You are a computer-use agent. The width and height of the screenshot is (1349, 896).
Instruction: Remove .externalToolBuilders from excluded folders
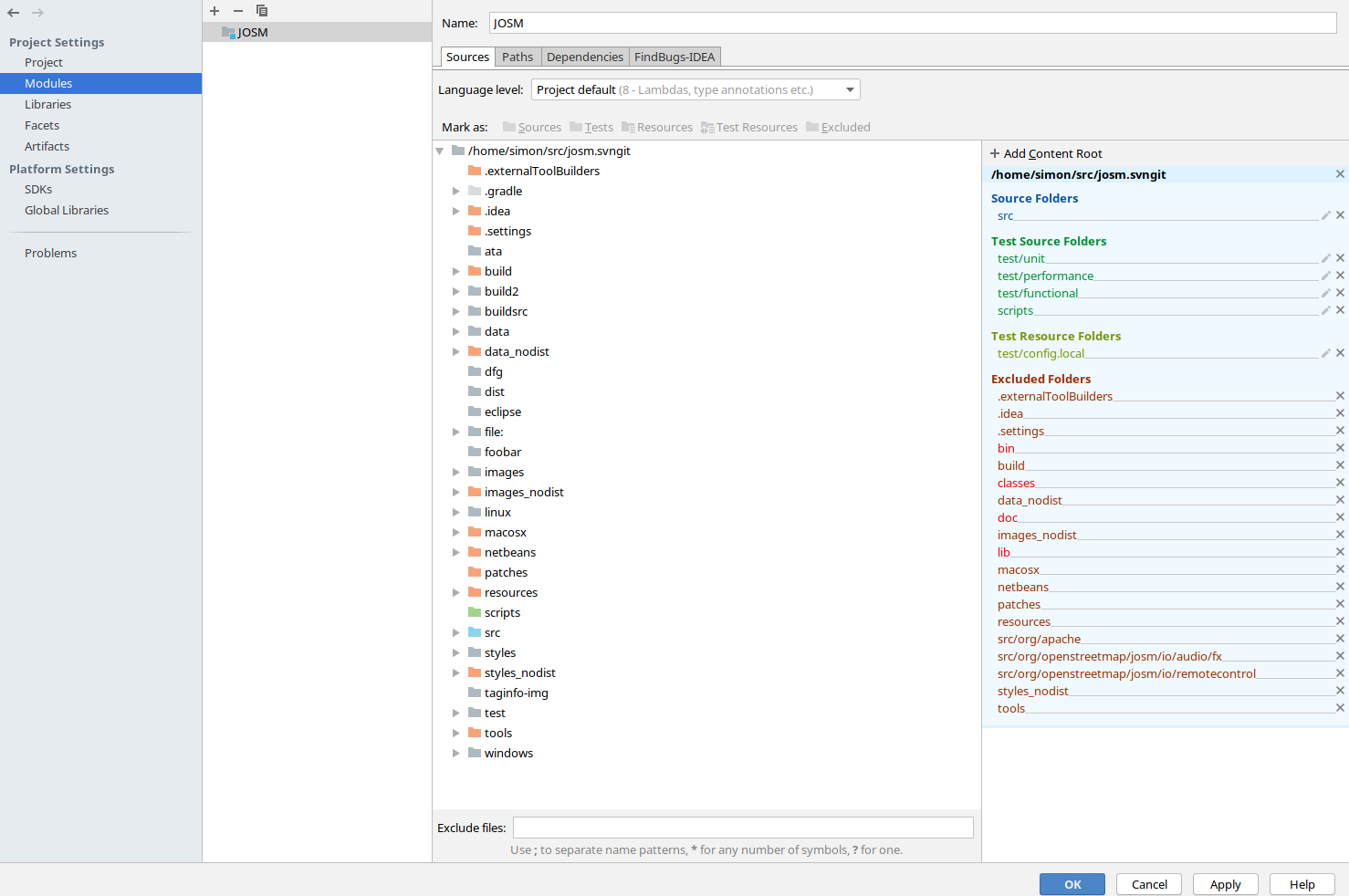(1340, 396)
